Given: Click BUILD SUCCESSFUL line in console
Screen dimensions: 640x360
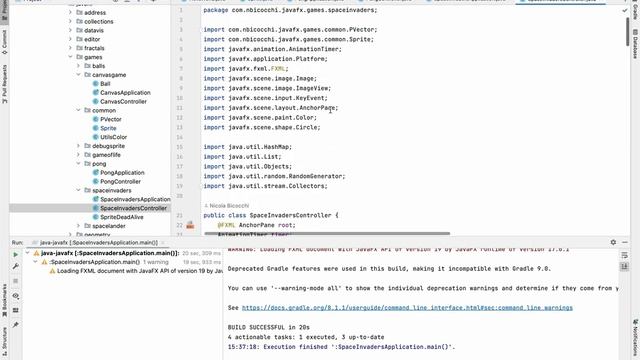Looking at the screenshot, I should tap(269, 327).
